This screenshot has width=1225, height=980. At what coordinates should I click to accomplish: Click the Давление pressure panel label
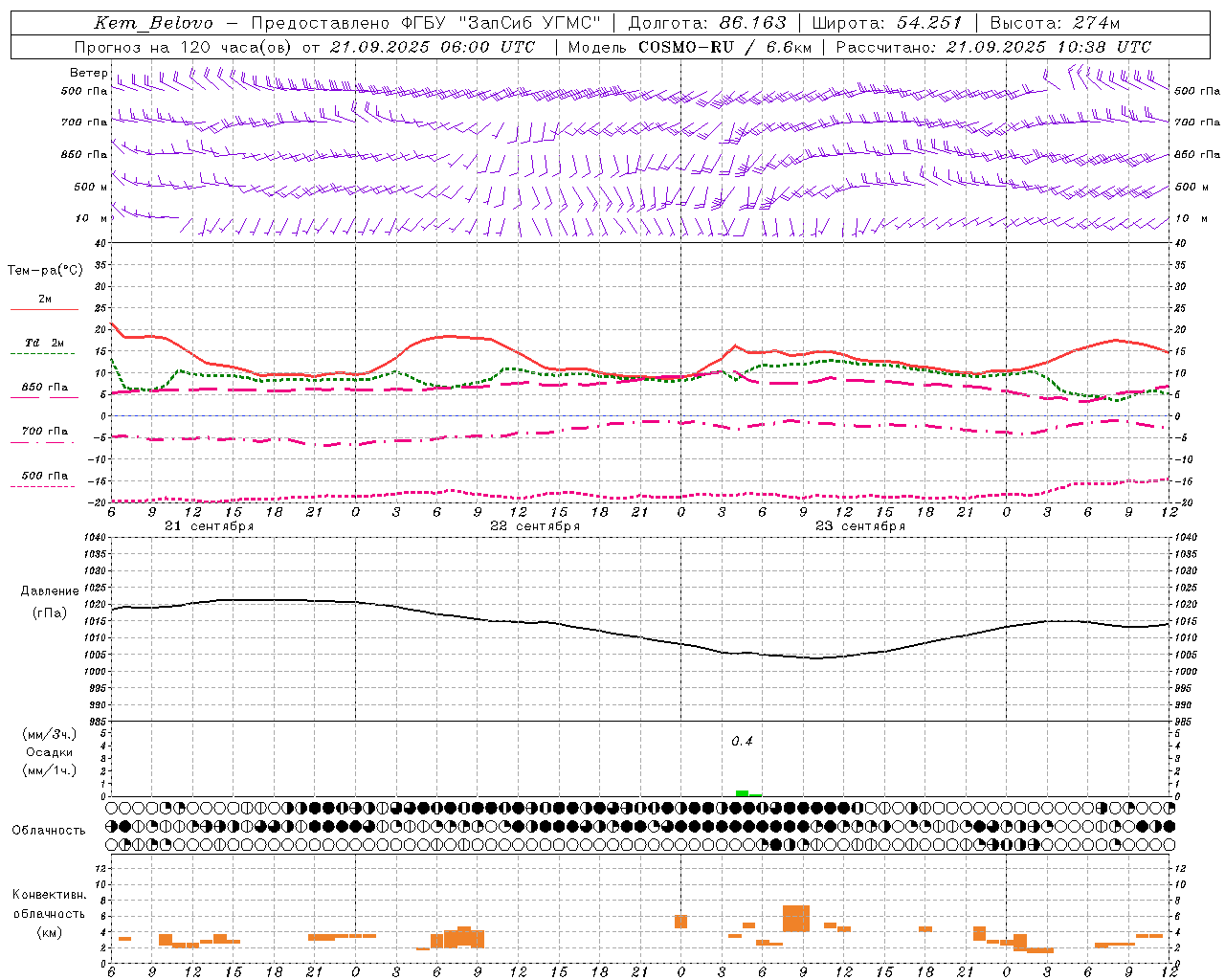point(50,591)
